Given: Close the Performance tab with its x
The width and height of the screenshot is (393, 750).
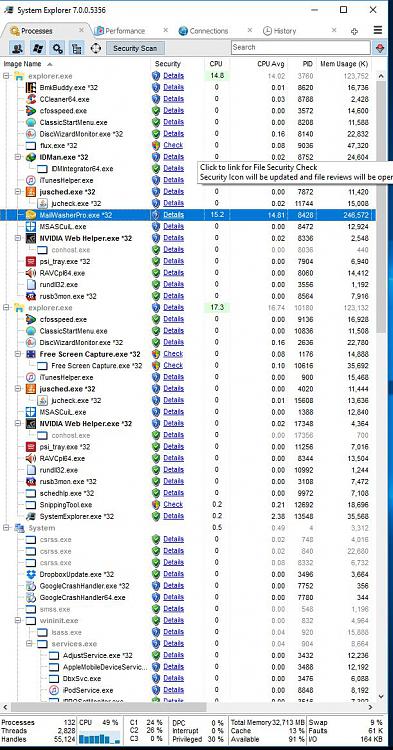Looking at the screenshot, I should (165, 30).
